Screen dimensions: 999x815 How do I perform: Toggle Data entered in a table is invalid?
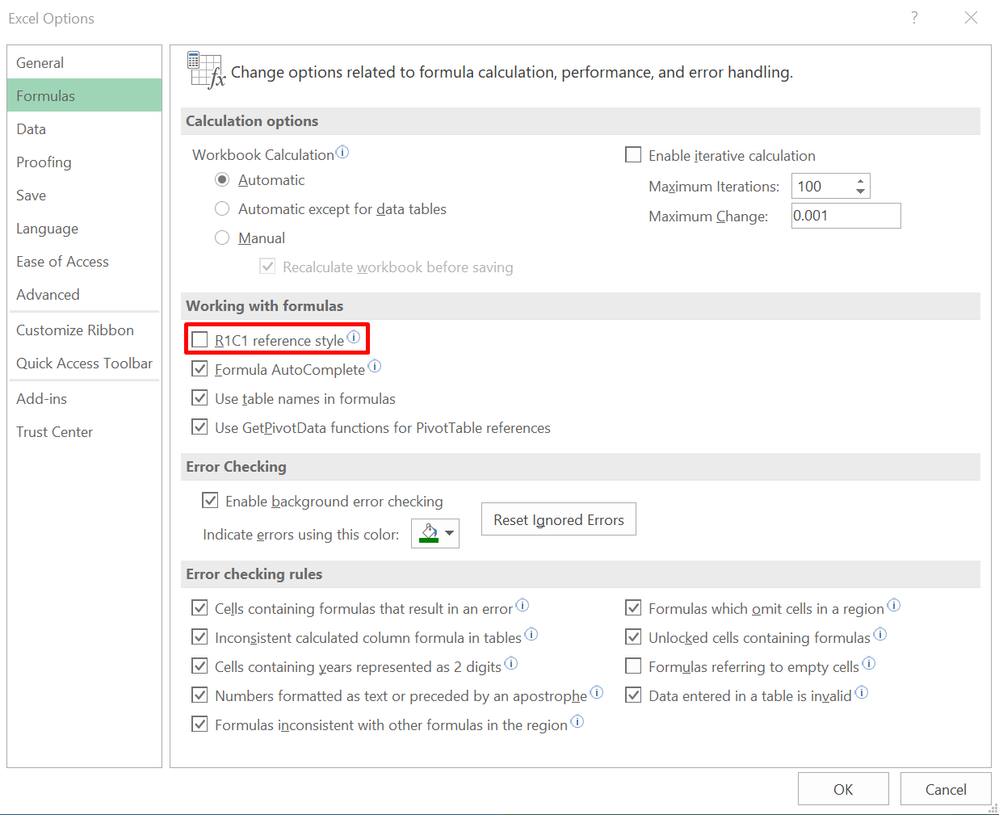pyautogui.click(x=633, y=695)
